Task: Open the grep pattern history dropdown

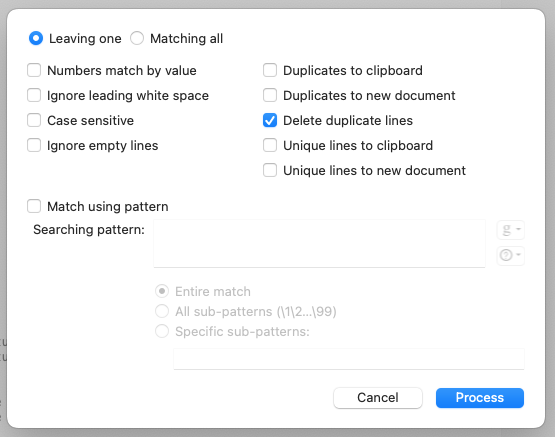Action: (510, 230)
